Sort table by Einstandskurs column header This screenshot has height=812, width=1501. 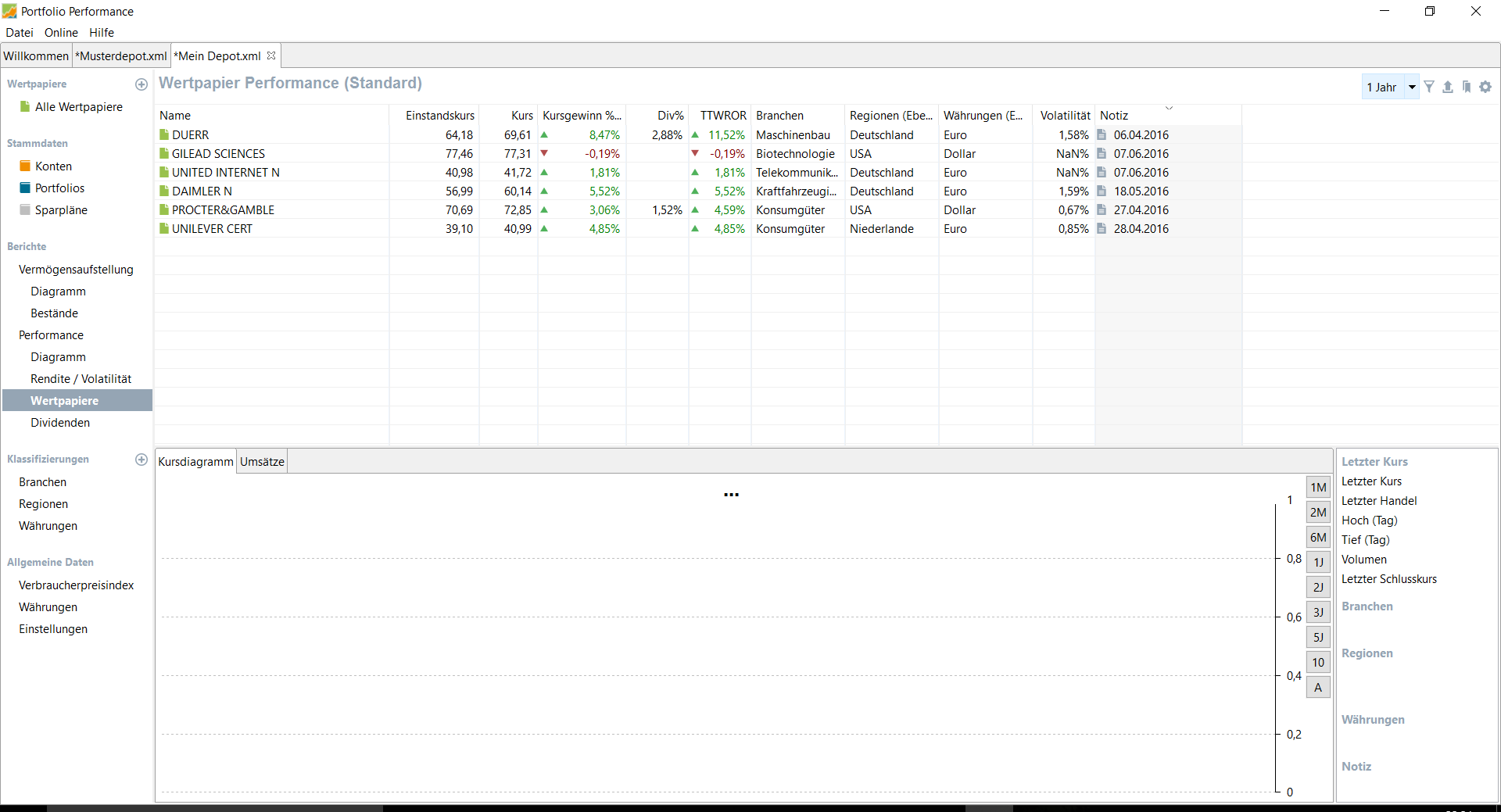tap(434, 115)
